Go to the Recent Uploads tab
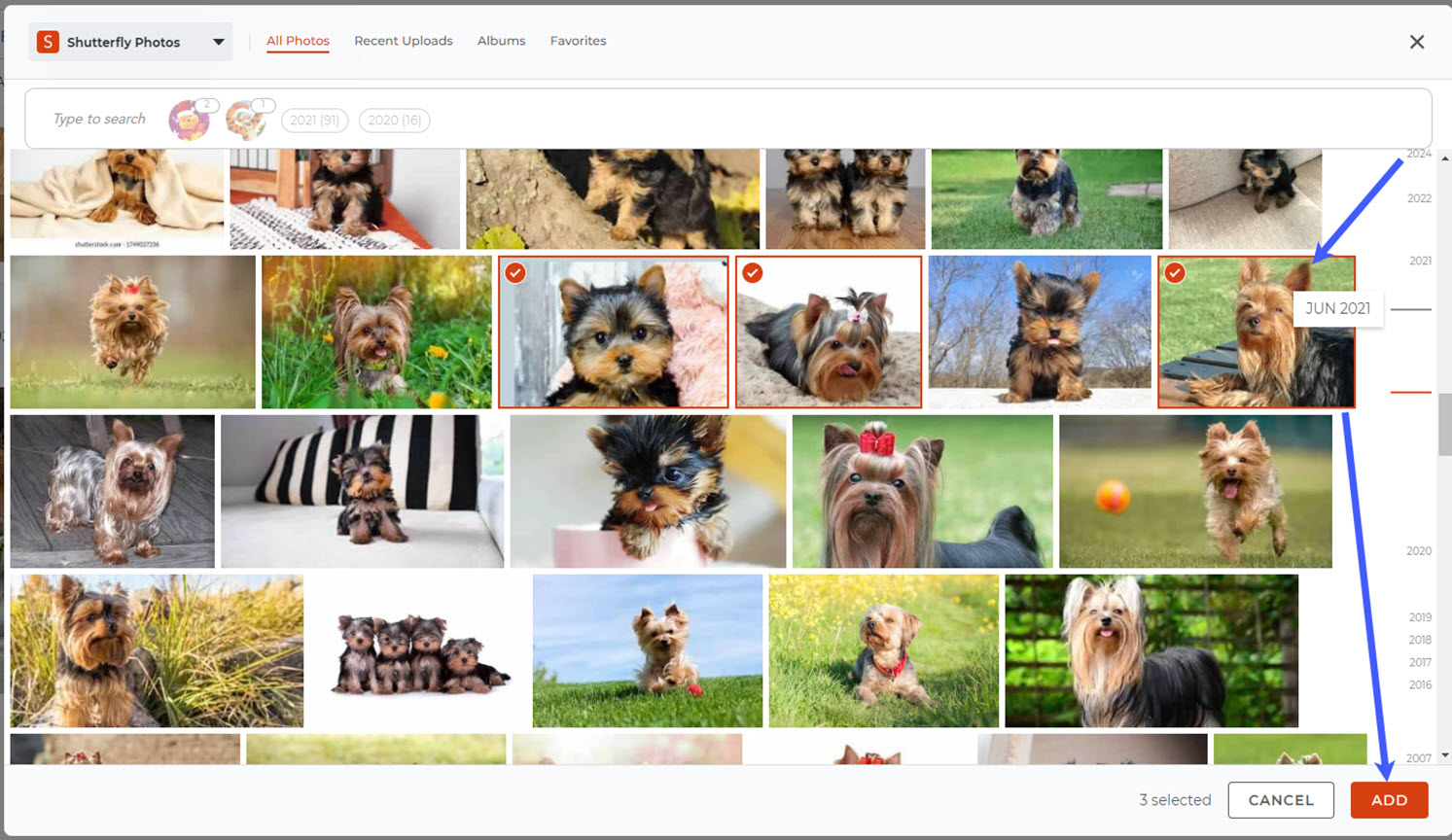This screenshot has width=1452, height=840. tap(404, 41)
